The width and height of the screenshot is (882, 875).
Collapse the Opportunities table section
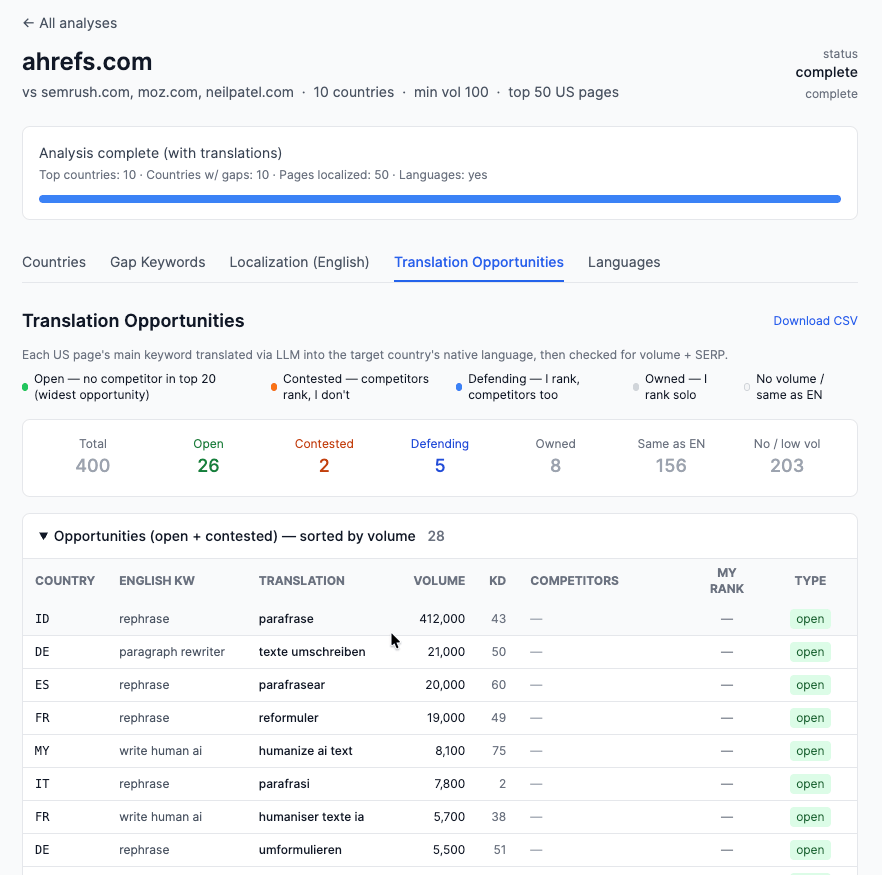tap(43, 536)
